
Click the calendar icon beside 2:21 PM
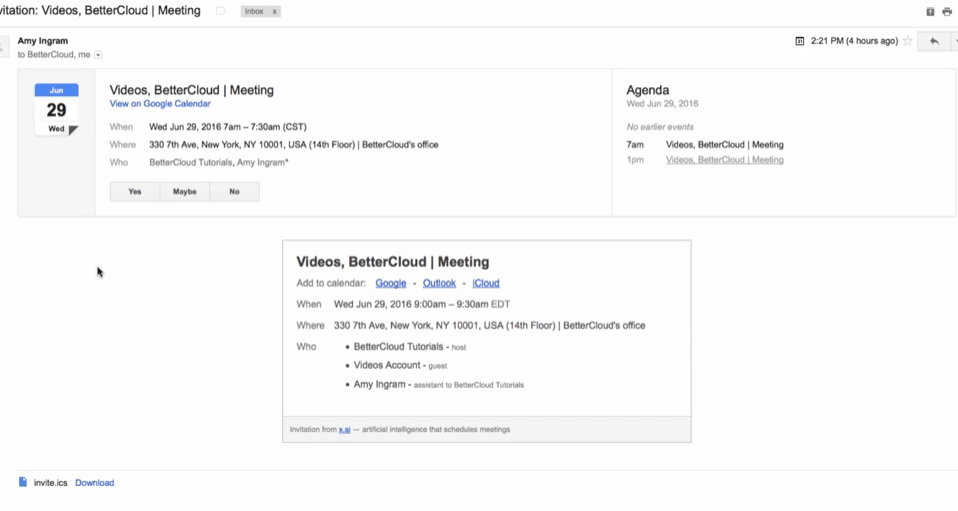pyautogui.click(x=799, y=41)
